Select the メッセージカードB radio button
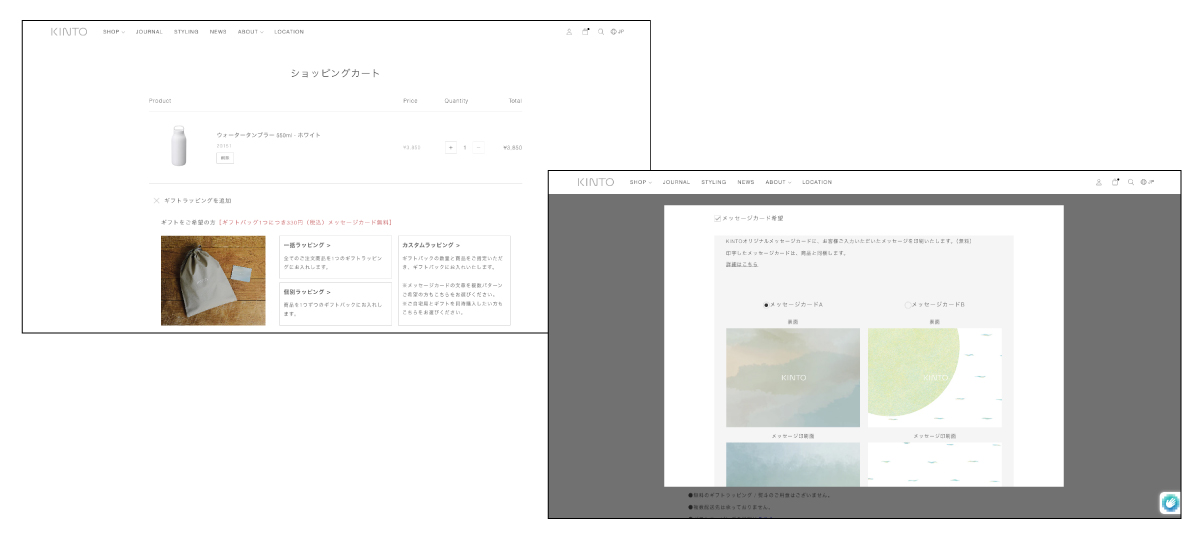 point(907,304)
